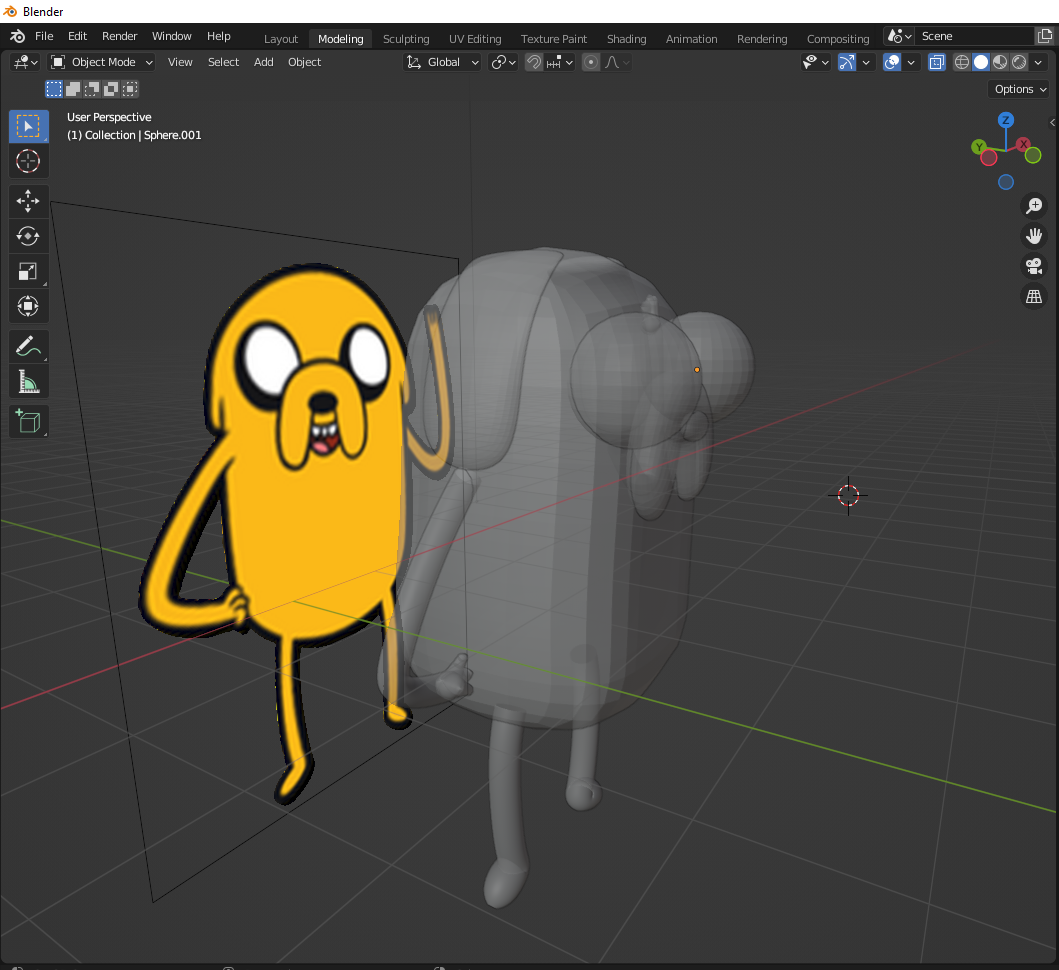This screenshot has width=1059, height=970.
Task: Toggle viewport gizmos display
Action: [x=847, y=62]
